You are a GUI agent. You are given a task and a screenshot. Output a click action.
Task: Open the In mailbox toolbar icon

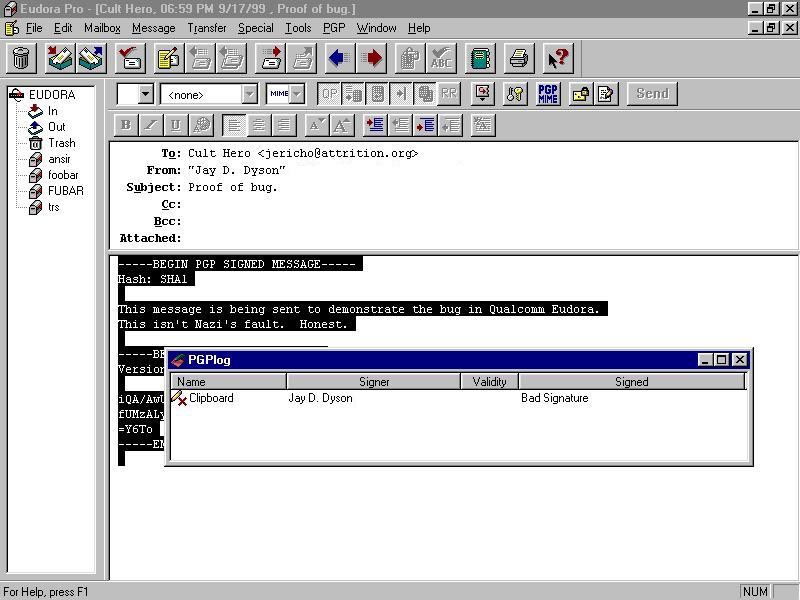click(60, 58)
